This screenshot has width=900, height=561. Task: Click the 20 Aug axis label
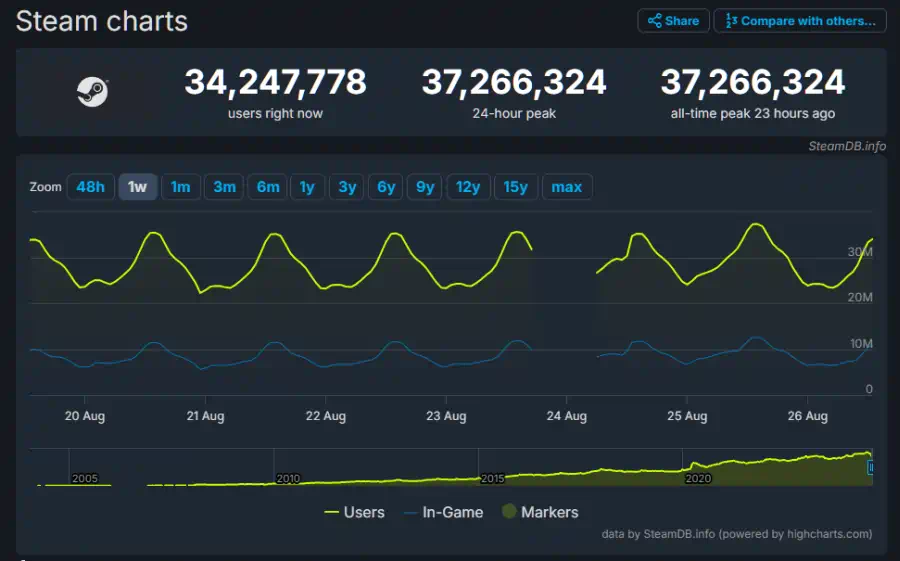[85, 416]
